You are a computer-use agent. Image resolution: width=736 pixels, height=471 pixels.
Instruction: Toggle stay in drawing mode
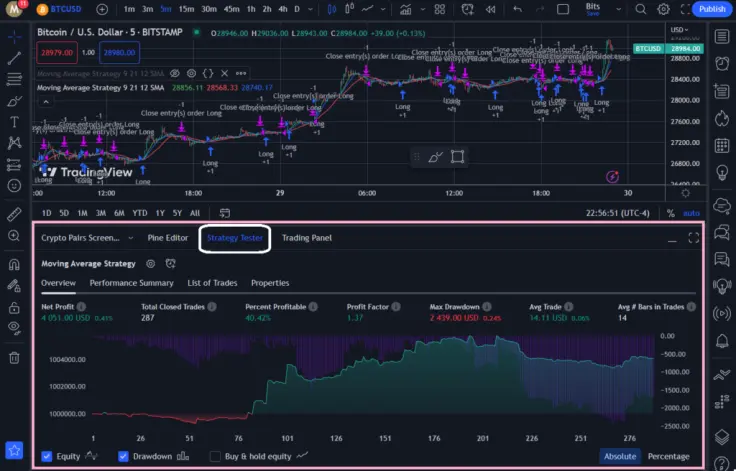click(x=14, y=286)
